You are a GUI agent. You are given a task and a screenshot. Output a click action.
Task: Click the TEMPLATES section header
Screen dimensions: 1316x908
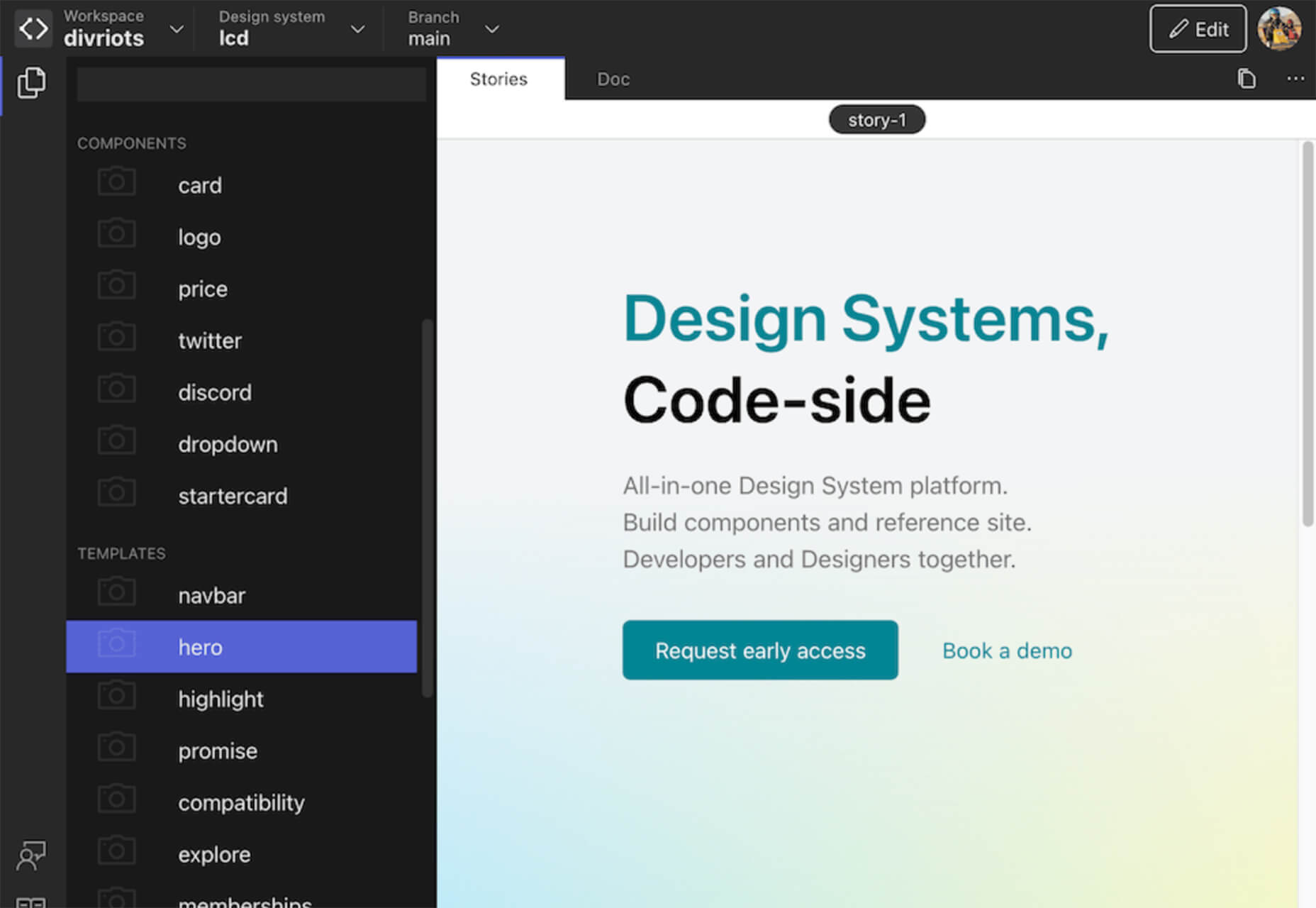pyautogui.click(x=121, y=553)
